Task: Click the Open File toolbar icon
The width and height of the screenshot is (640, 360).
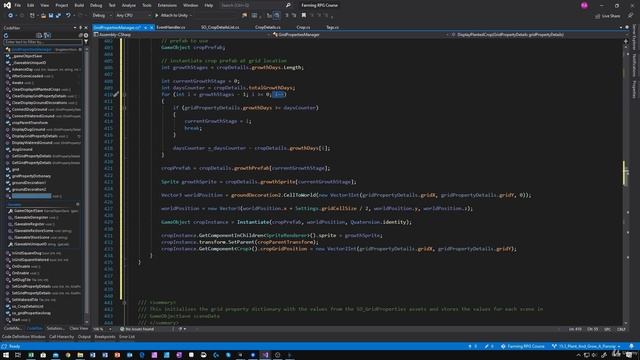Action: click(43, 16)
